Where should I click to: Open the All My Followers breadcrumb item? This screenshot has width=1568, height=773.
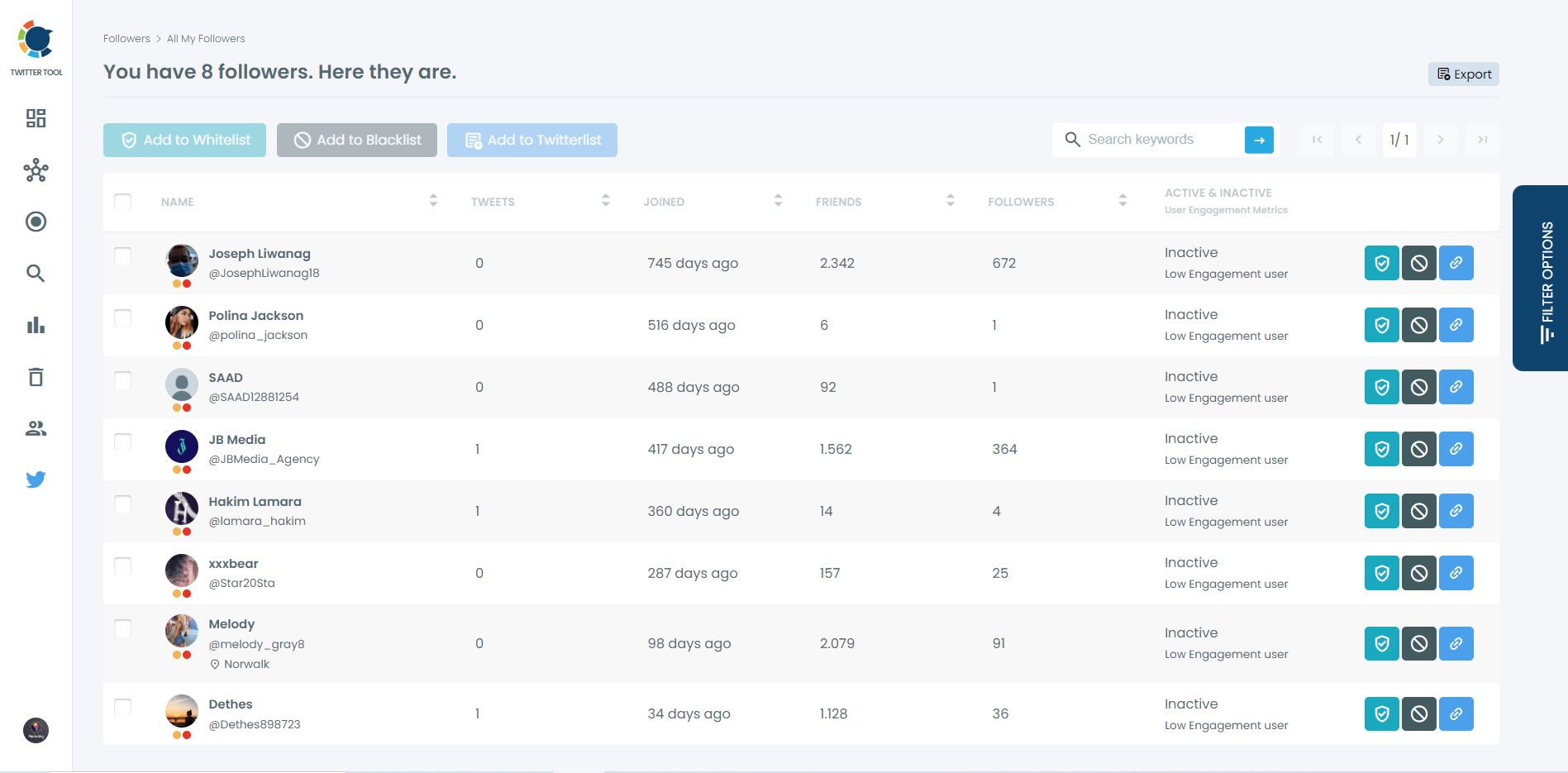pos(205,38)
